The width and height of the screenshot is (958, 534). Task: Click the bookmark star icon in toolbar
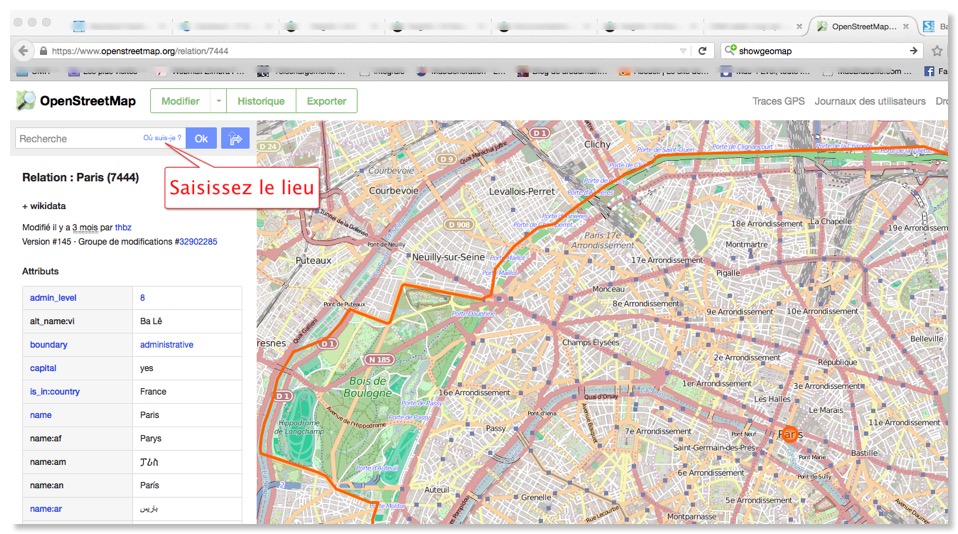[937, 51]
